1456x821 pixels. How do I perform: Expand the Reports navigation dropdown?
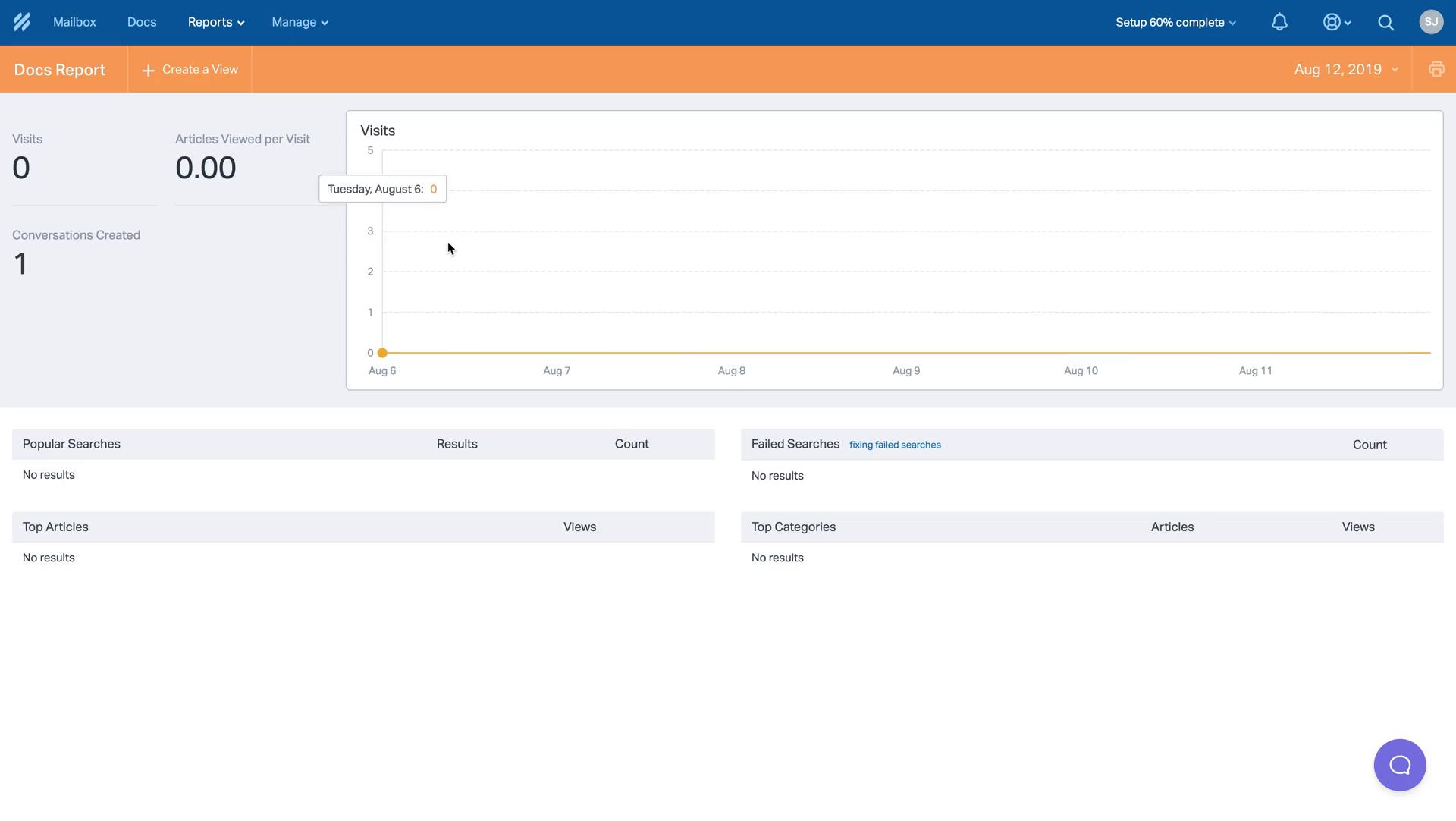tap(215, 23)
